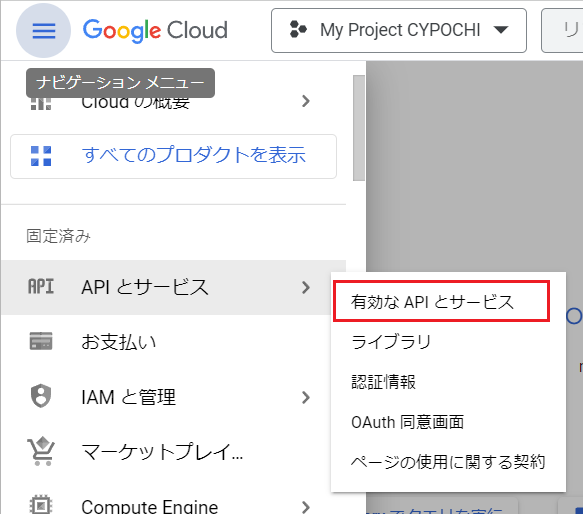Expand the Compute Engine chevron
Screen dimensions: 583x514
coord(306,507)
